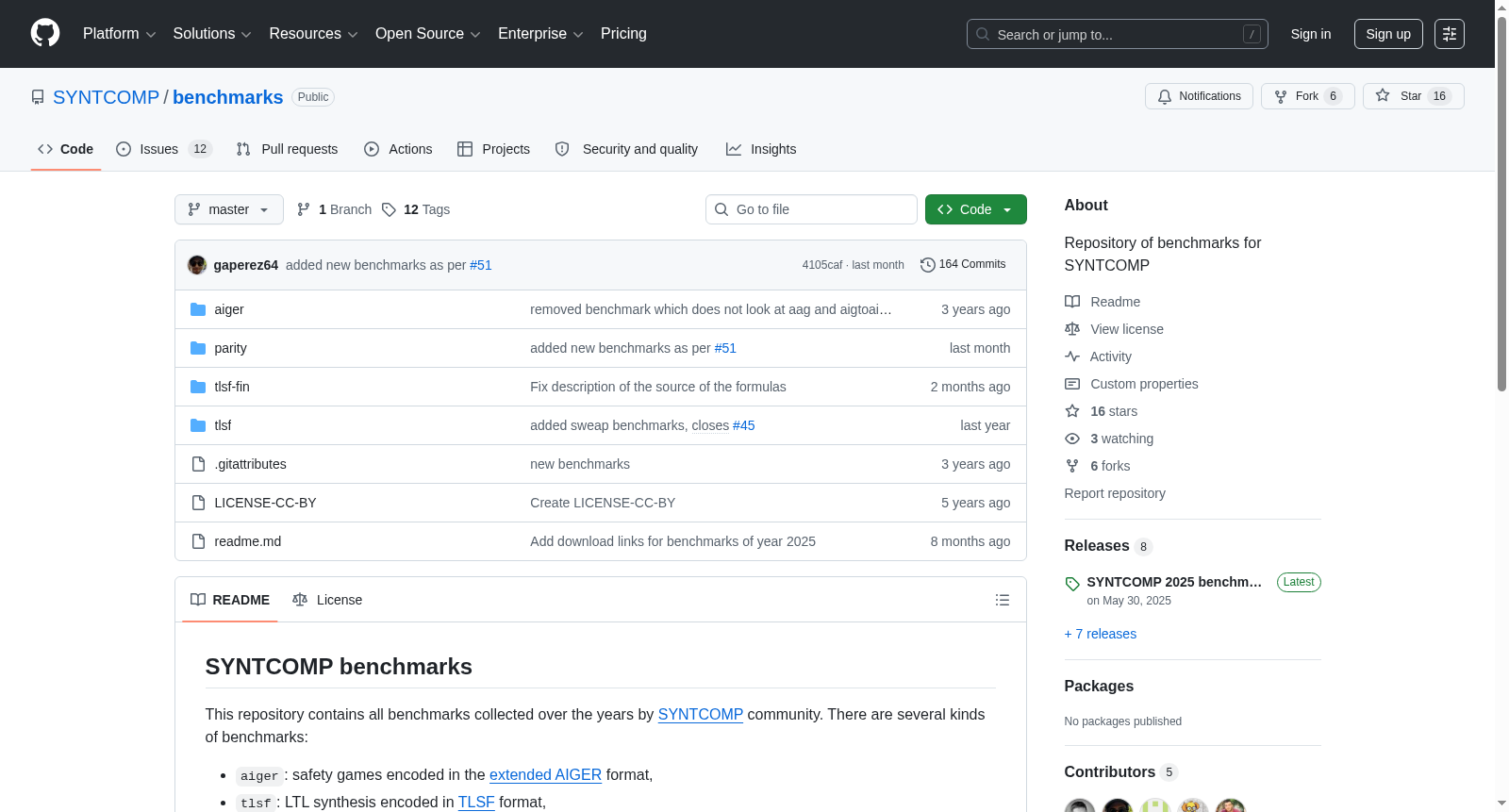This screenshot has height=812, width=1509.
Task: Open the Pricing link
Action: [623, 34]
